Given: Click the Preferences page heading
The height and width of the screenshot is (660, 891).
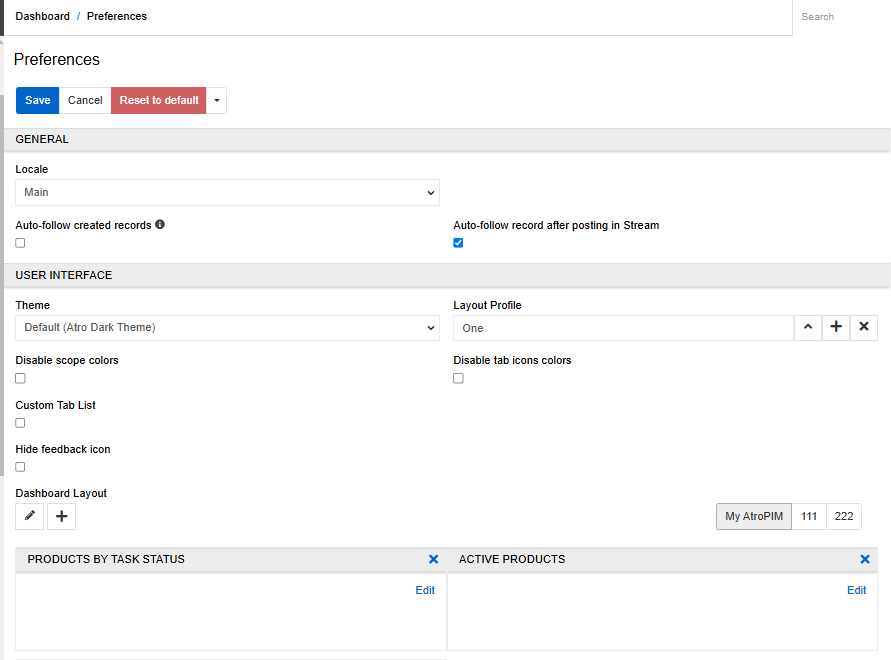Looking at the screenshot, I should tap(57, 60).
